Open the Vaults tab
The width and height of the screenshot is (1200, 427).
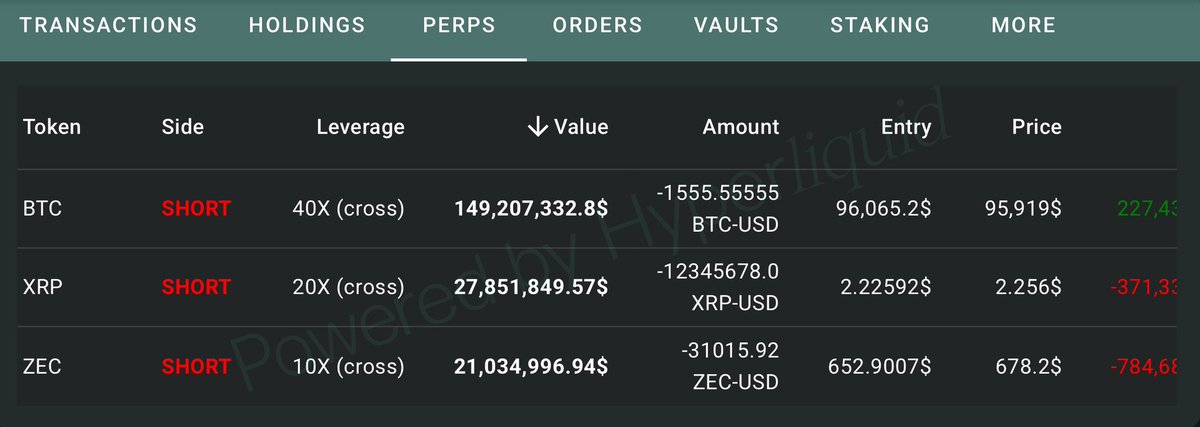(x=736, y=25)
